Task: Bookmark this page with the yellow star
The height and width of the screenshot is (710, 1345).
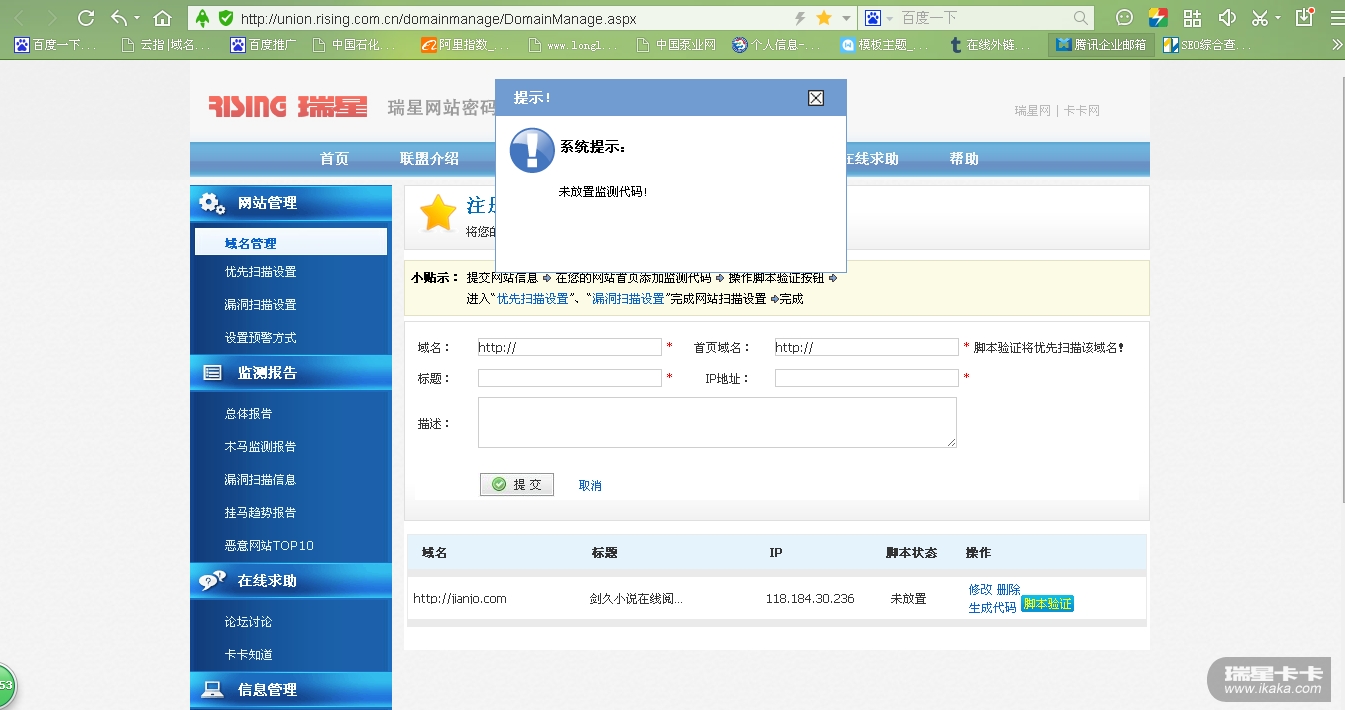Action: click(824, 18)
